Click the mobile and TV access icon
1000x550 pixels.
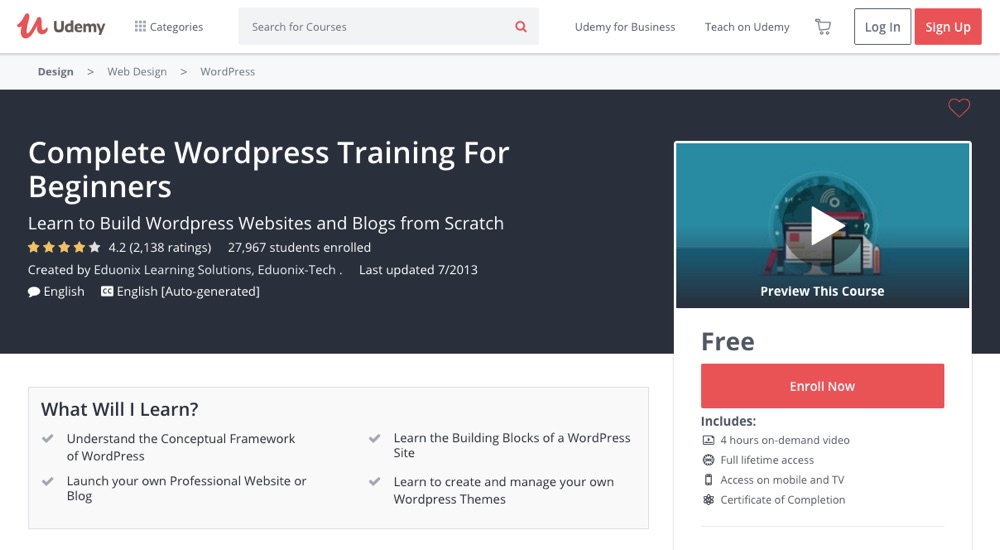(x=708, y=480)
